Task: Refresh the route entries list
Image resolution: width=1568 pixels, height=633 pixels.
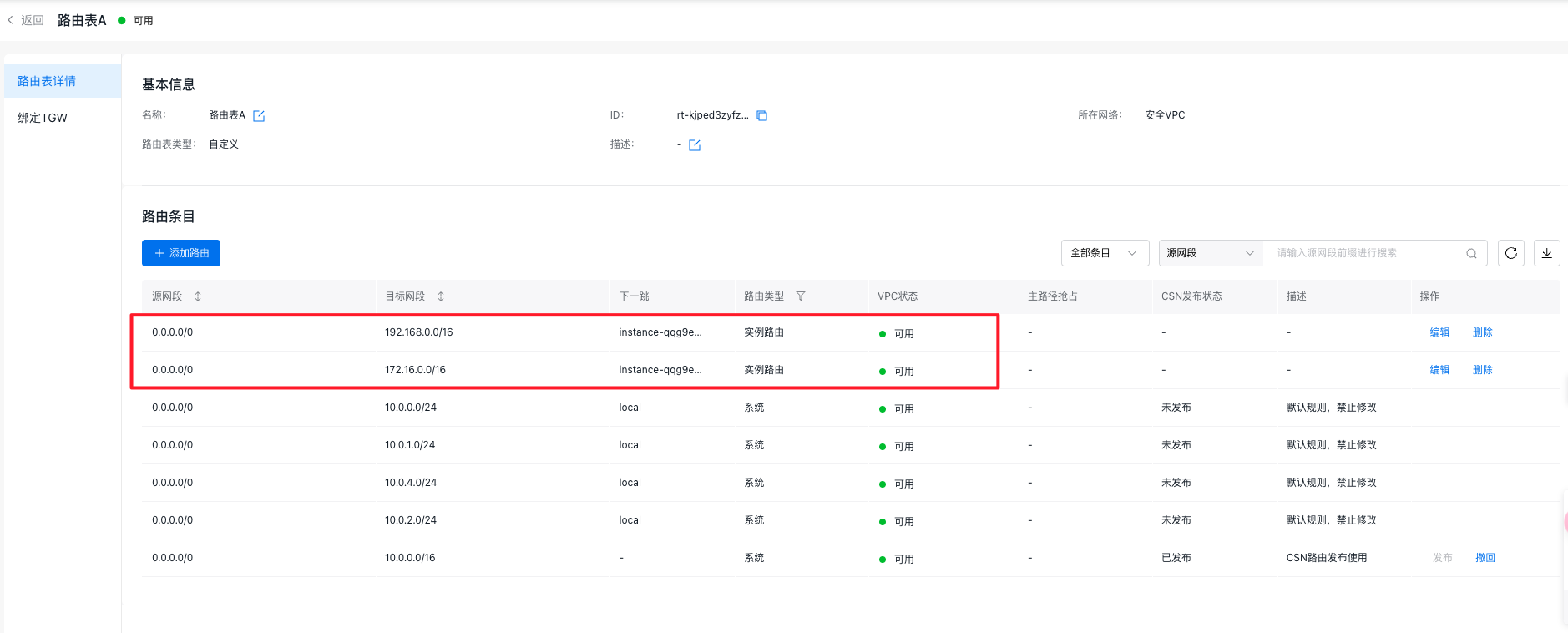Action: pos(1511,253)
